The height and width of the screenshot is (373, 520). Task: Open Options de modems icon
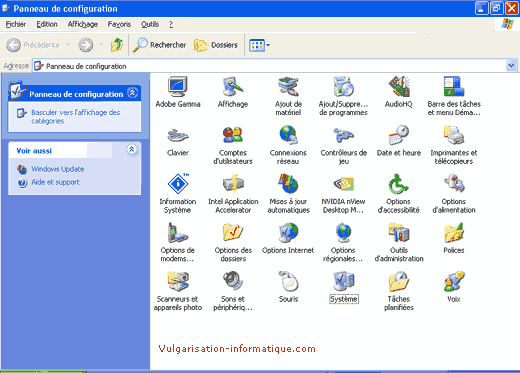click(178, 233)
